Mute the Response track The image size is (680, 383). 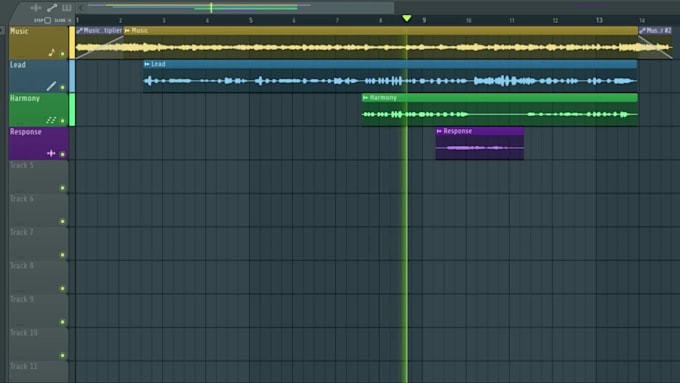coord(62,154)
